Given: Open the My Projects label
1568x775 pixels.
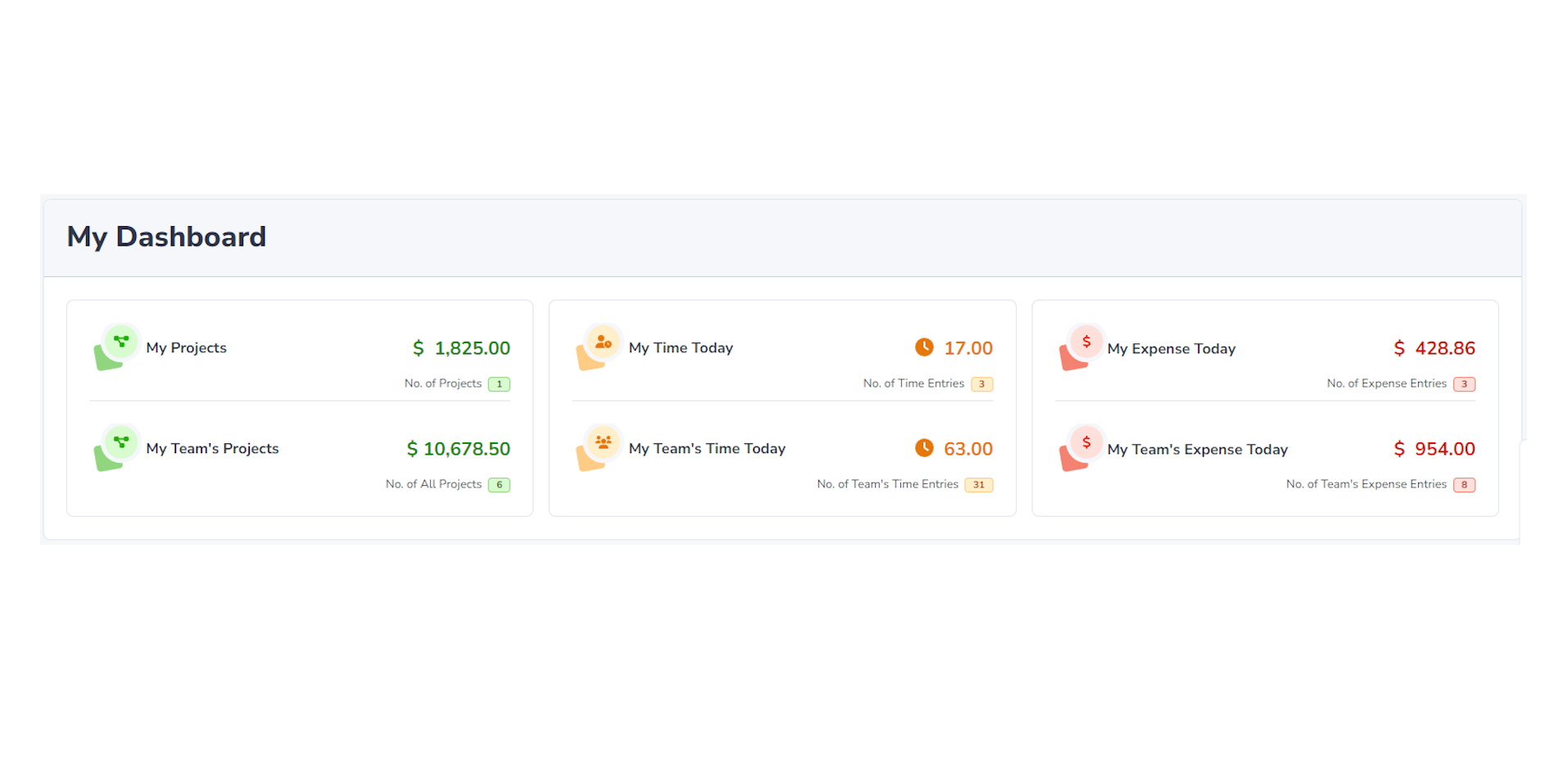Looking at the screenshot, I should 186,348.
